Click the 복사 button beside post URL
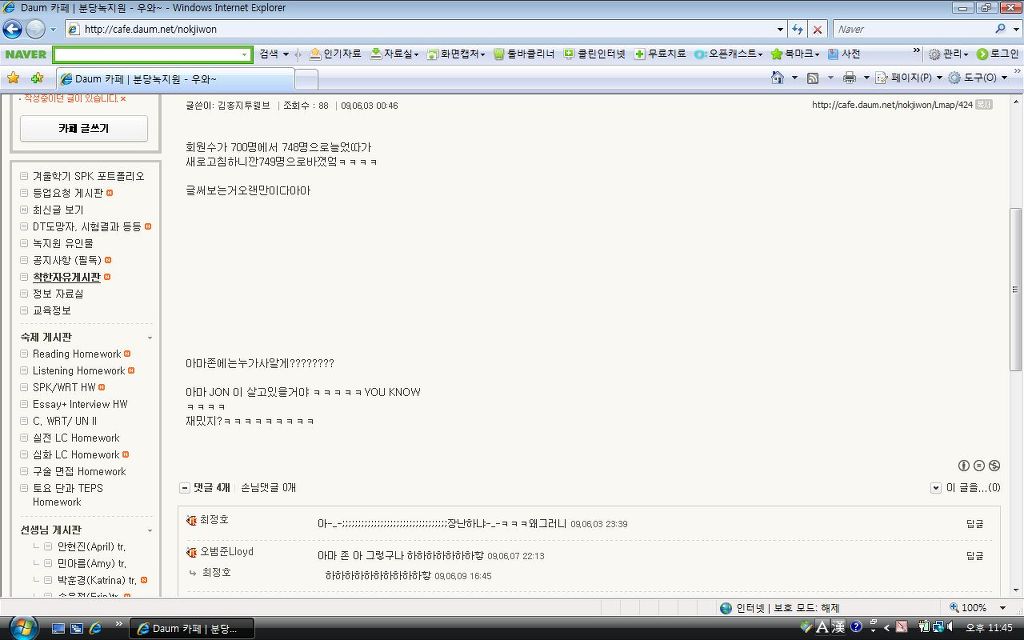Image resolution: width=1024 pixels, height=640 pixels. click(x=984, y=104)
